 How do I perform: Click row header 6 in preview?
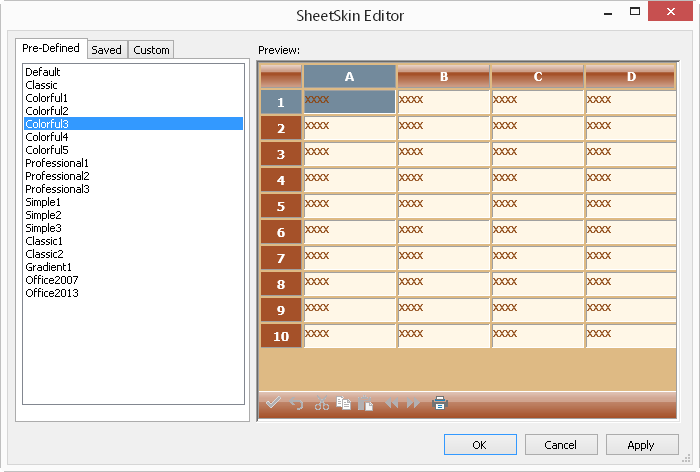[x=281, y=232]
